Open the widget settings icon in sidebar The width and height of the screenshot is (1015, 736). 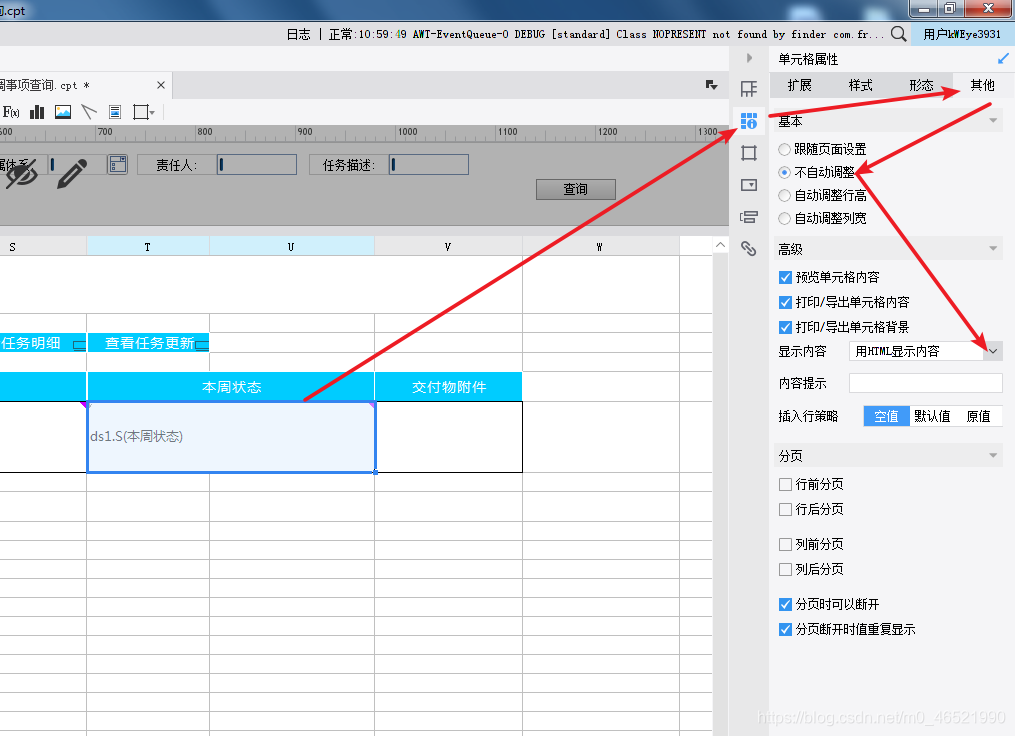coord(749,185)
